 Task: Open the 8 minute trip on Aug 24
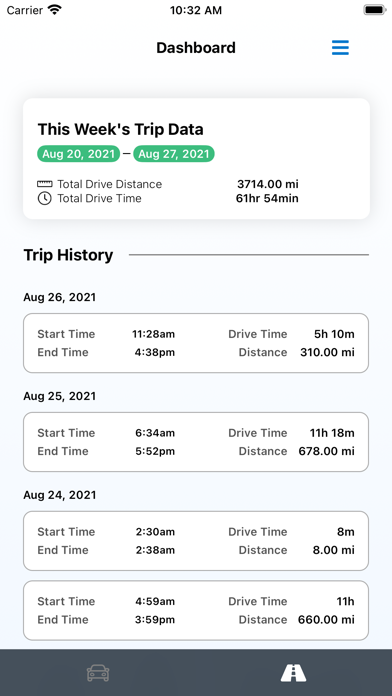pos(196,541)
